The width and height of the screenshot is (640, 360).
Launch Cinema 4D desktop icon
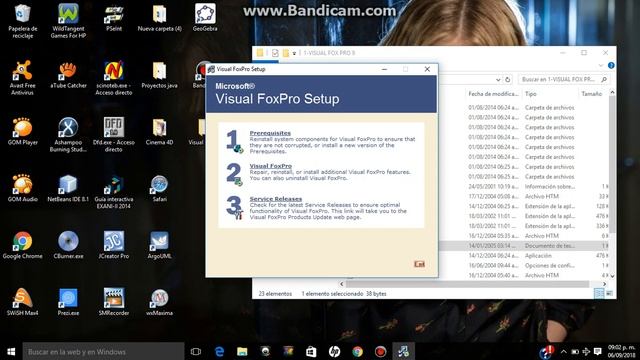point(159,132)
